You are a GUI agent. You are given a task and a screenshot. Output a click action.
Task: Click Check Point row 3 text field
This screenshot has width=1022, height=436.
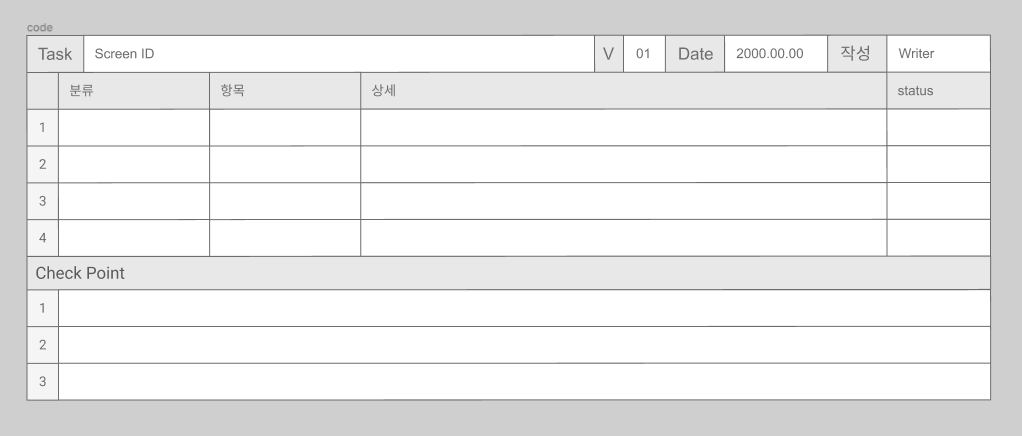[524, 381]
